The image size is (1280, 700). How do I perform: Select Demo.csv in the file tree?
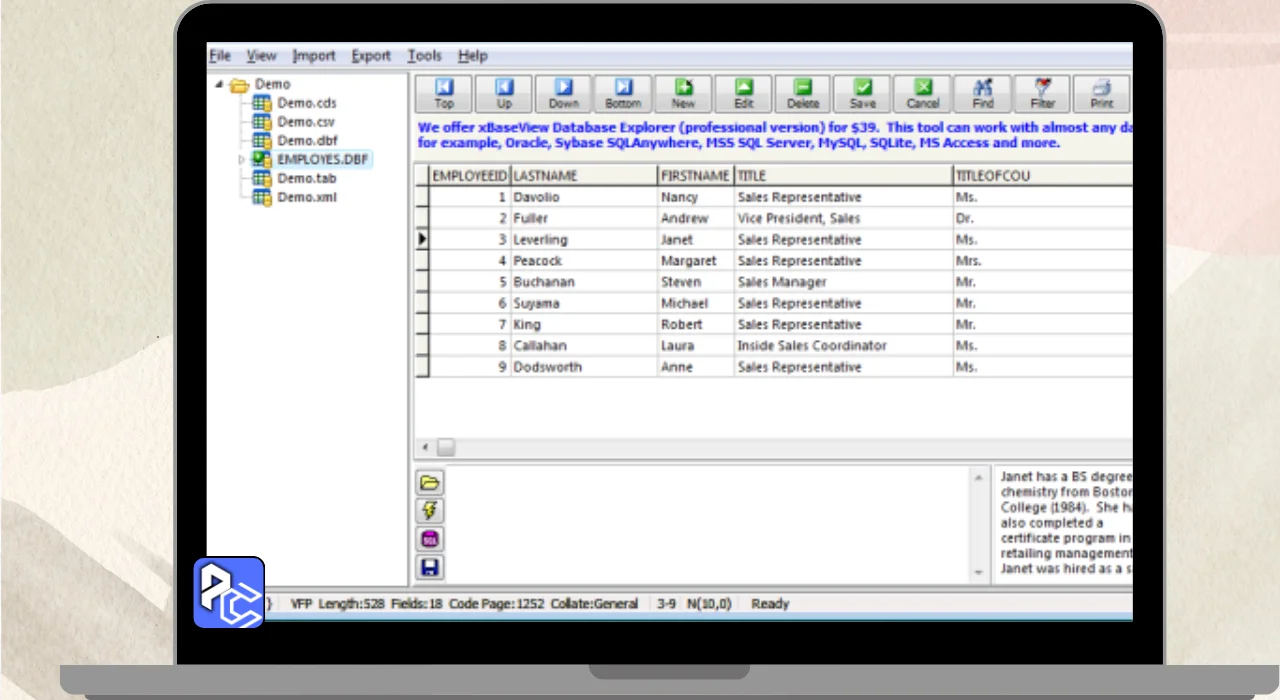point(306,122)
